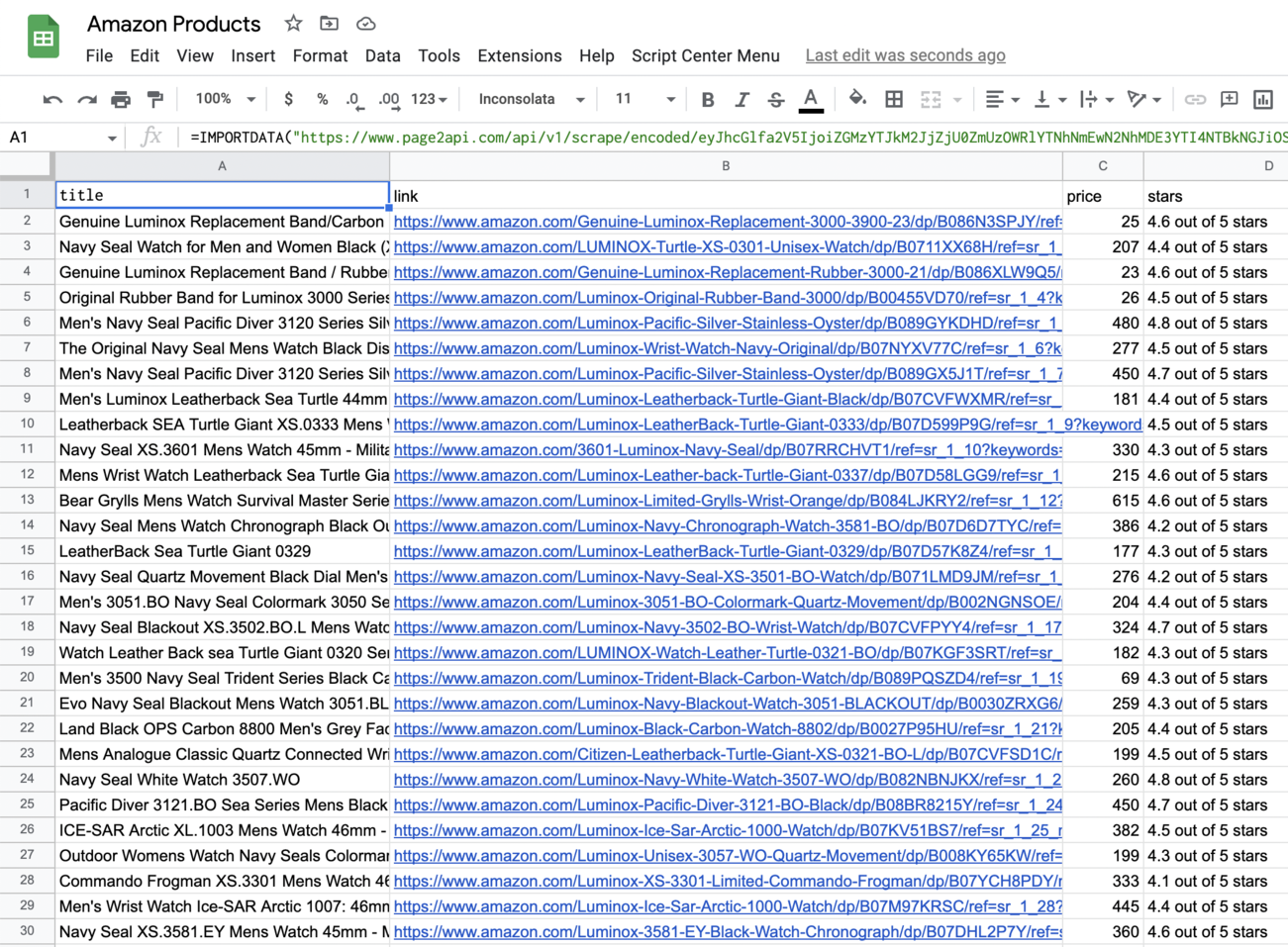Open the Extensions menu

520,55
